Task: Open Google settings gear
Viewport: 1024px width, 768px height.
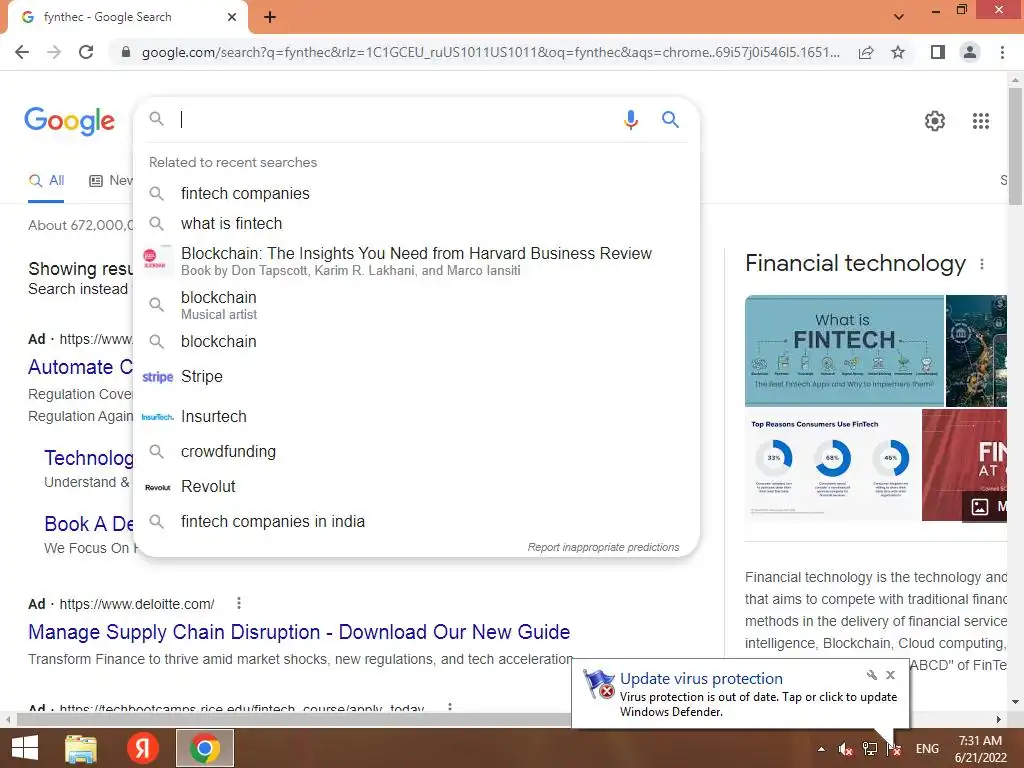Action: (x=935, y=121)
